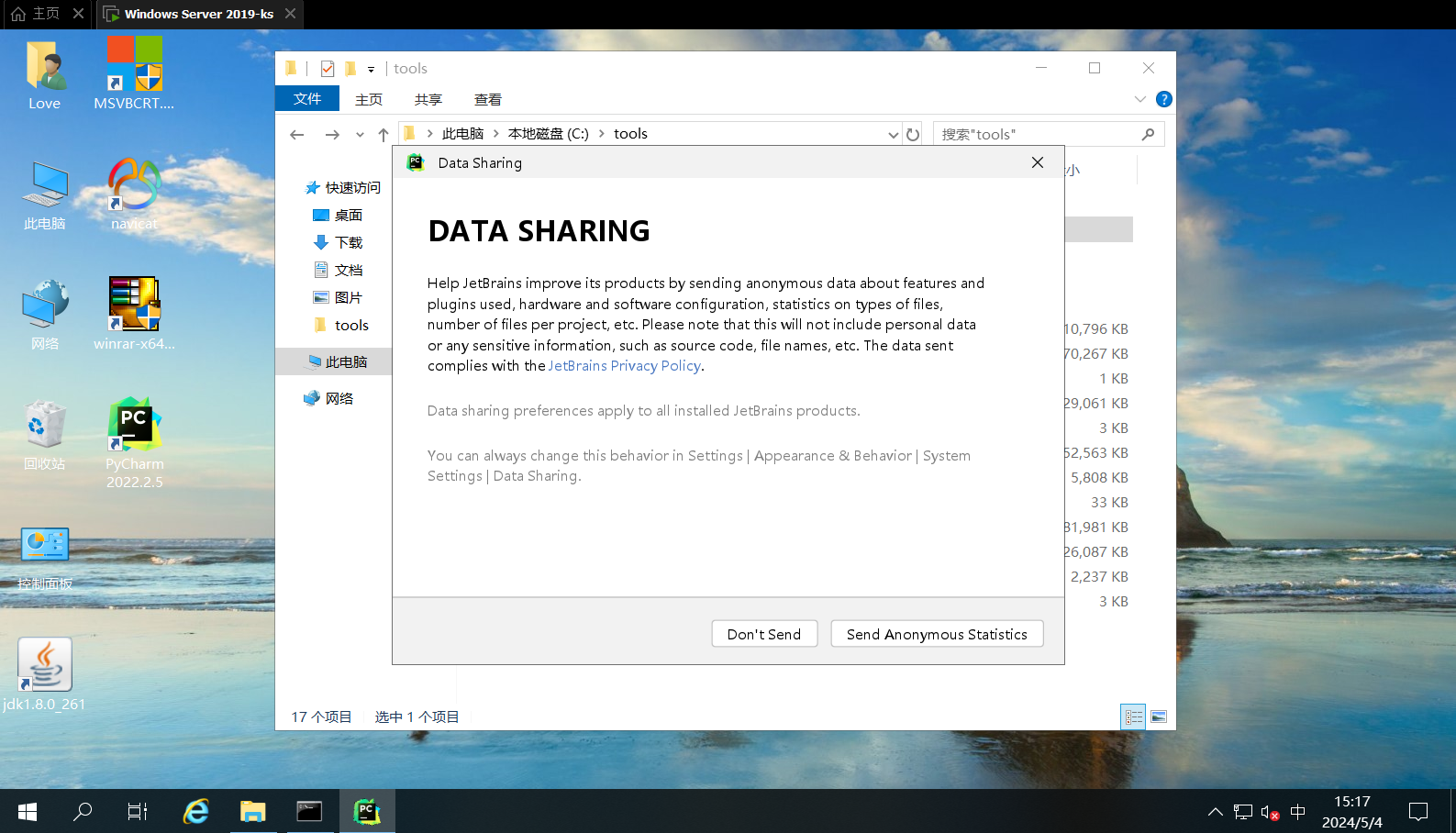Click 本地磁盘 (C:) in the address breadcrumb
This screenshot has width=1456, height=833.
(549, 134)
